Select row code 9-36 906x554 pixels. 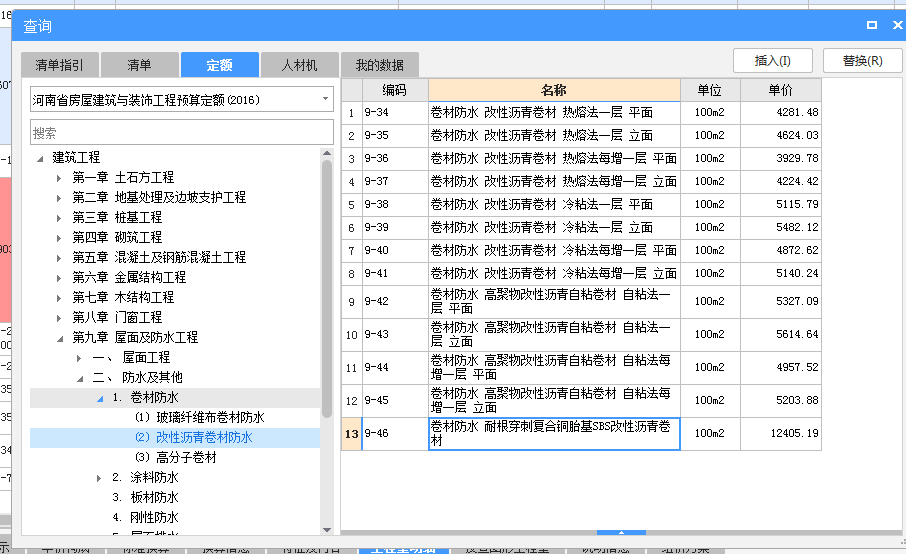coord(395,158)
